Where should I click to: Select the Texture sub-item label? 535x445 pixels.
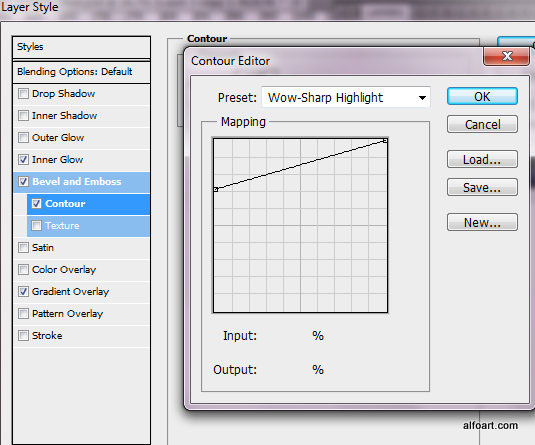pyautogui.click(x=62, y=226)
